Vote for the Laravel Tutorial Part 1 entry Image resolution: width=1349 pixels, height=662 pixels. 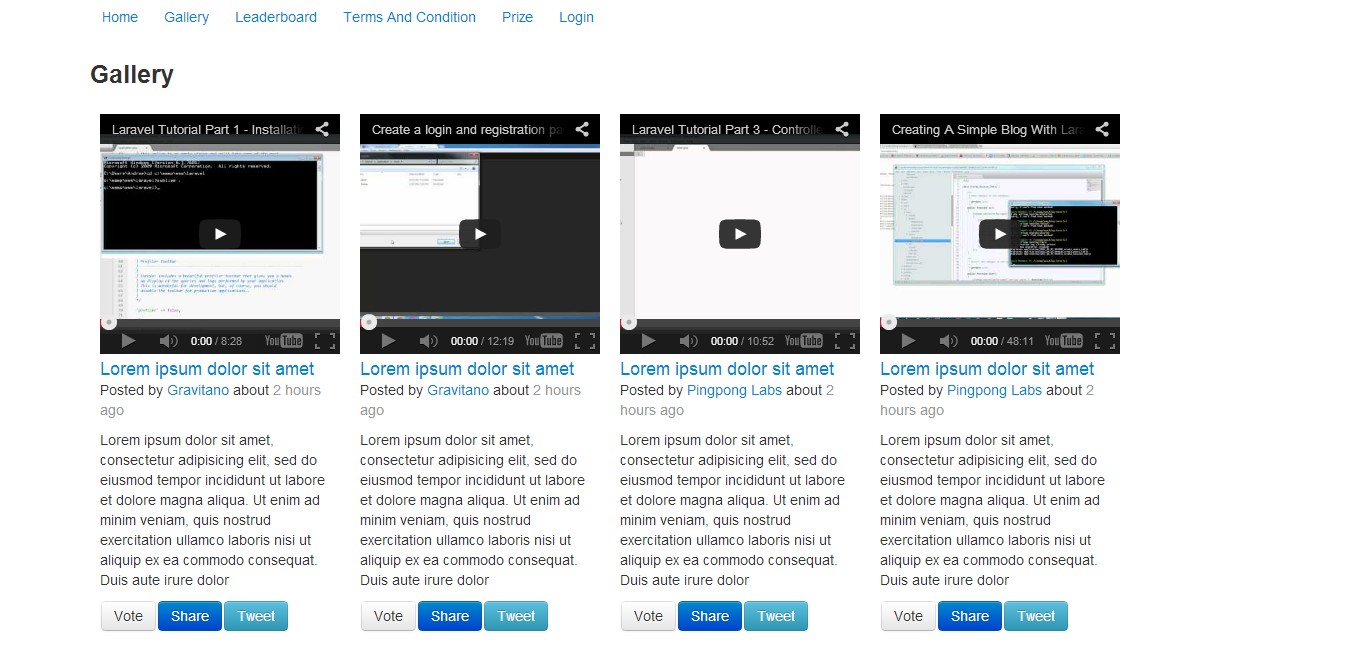(x=128, y=616)
